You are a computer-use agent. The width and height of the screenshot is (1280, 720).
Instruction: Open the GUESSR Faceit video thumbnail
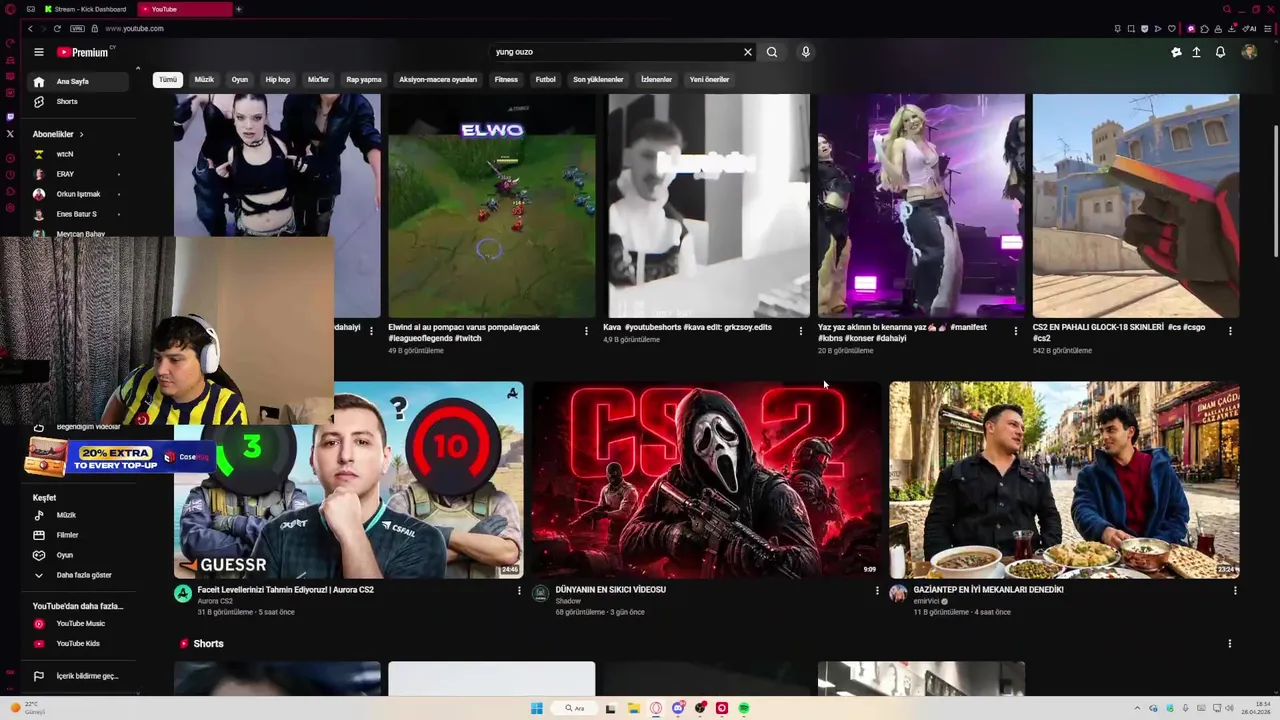(x=349, y=480)
